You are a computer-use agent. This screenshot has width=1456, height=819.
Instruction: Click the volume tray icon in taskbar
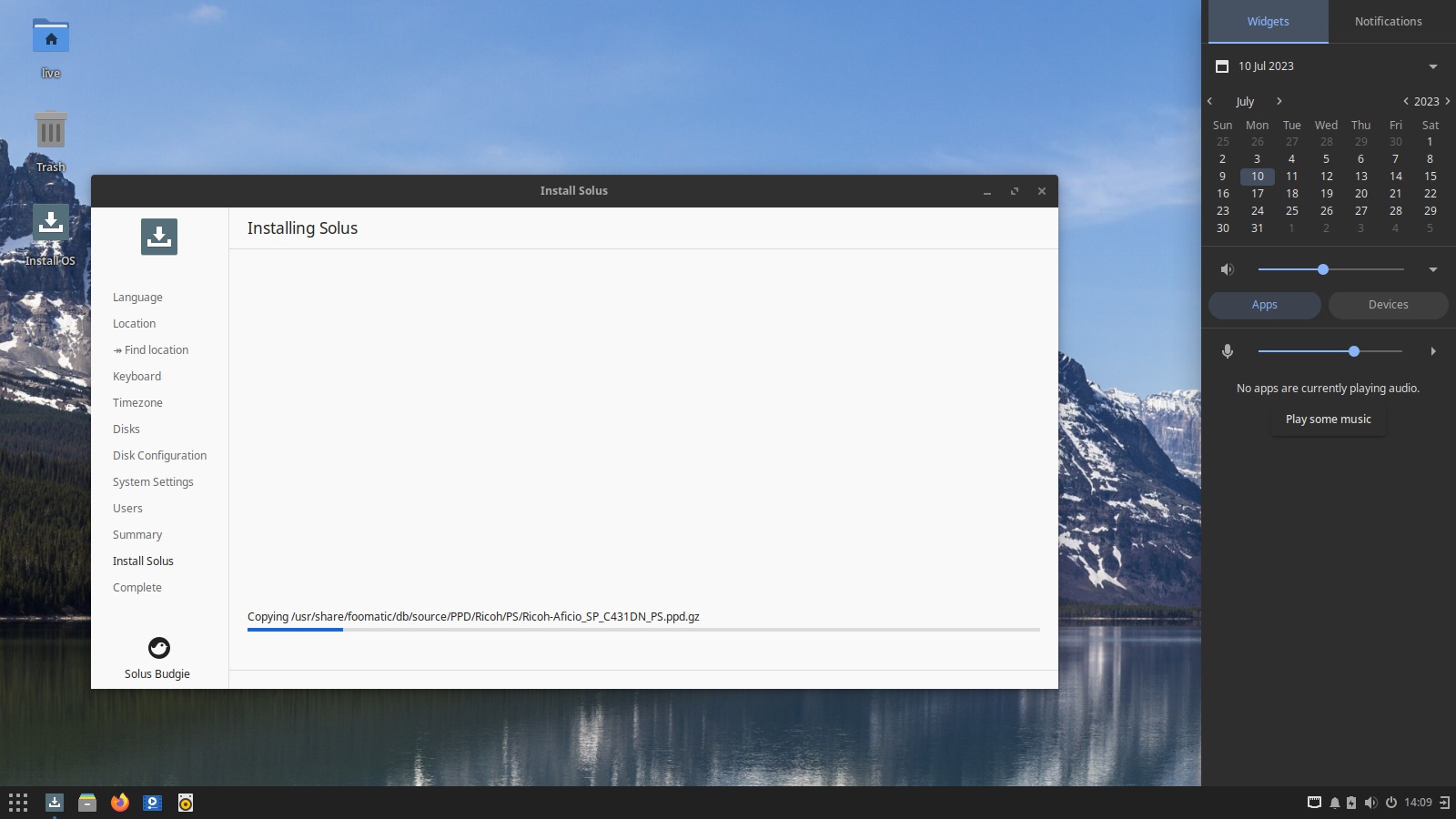[x=1371, y=803]
